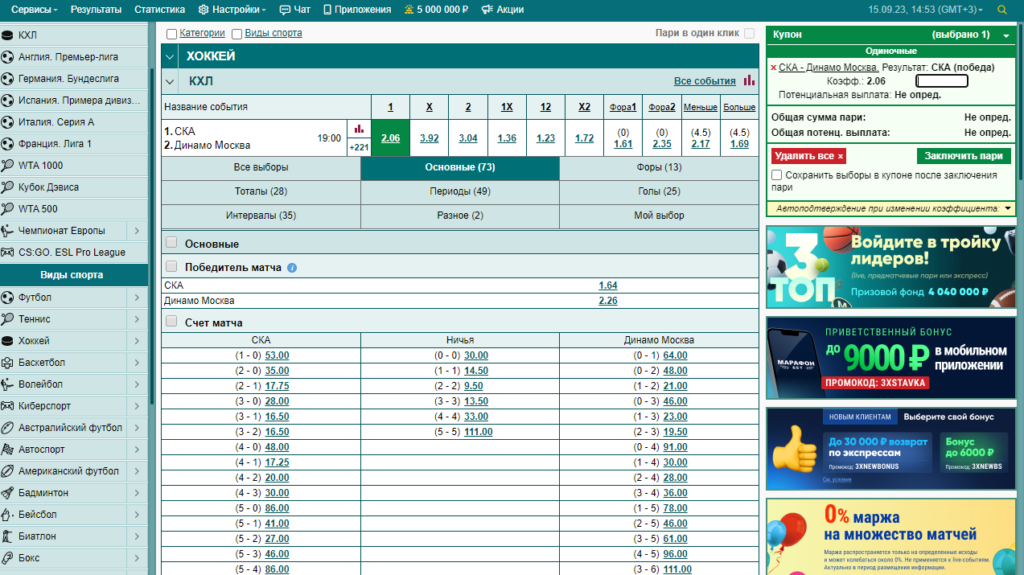This screenshot has height=575, width=1024.
Task: Click Заключить пари button
Action: point(963,156)
